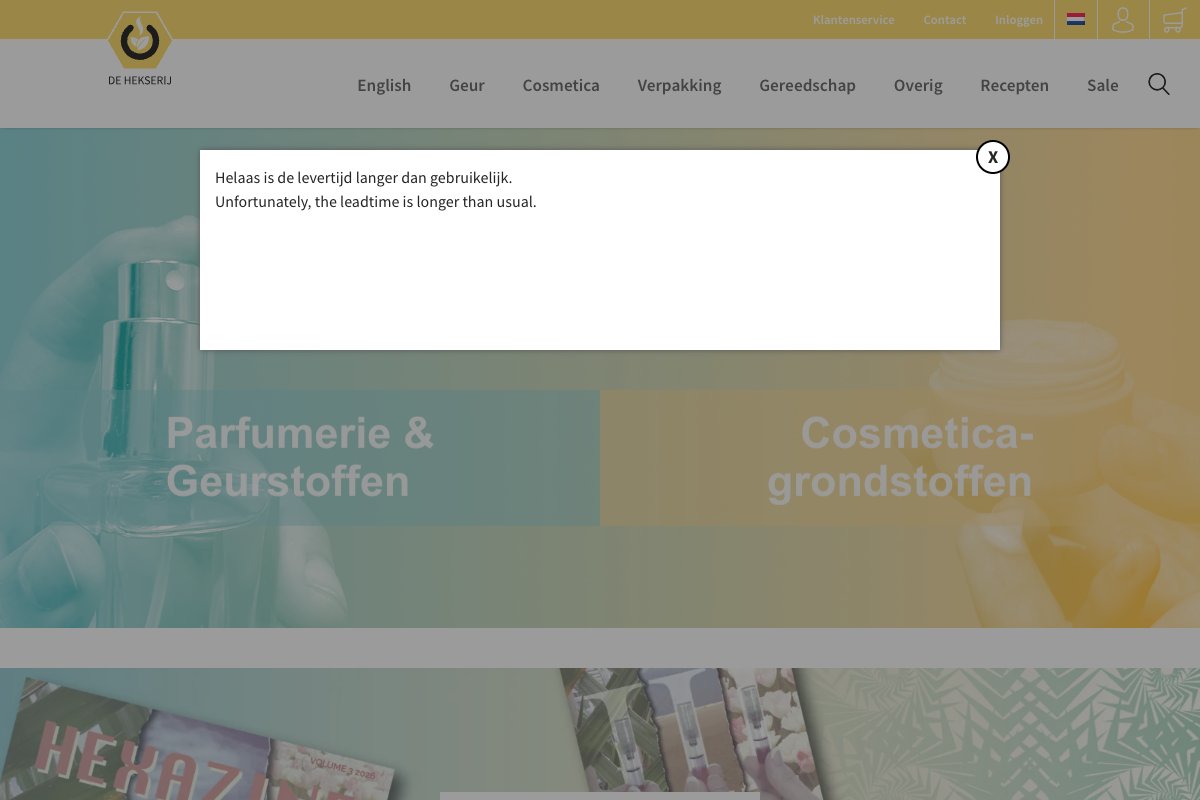Viewport: 1200px width, 800px height.
Task: Open Cosmetica-grondstoffen banner
Action: [x=900, y=457]
